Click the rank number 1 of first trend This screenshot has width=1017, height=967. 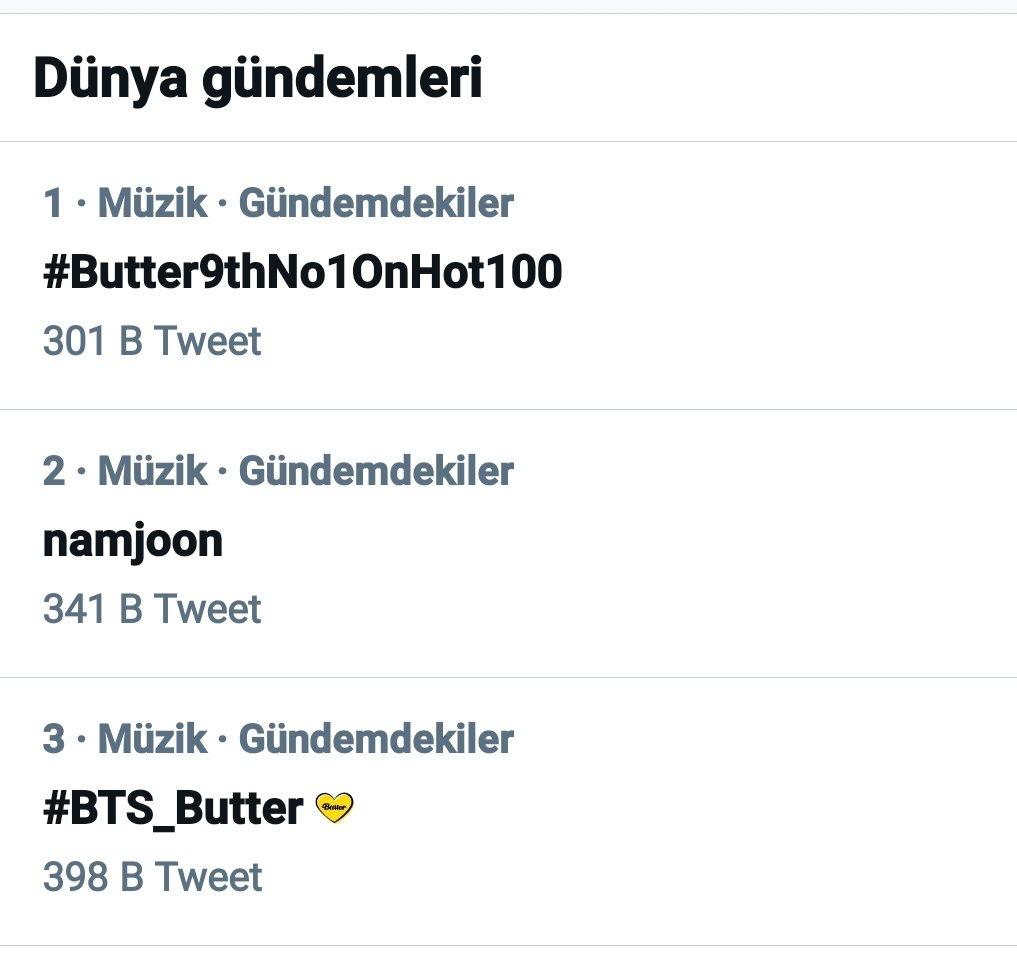[53, 203]
